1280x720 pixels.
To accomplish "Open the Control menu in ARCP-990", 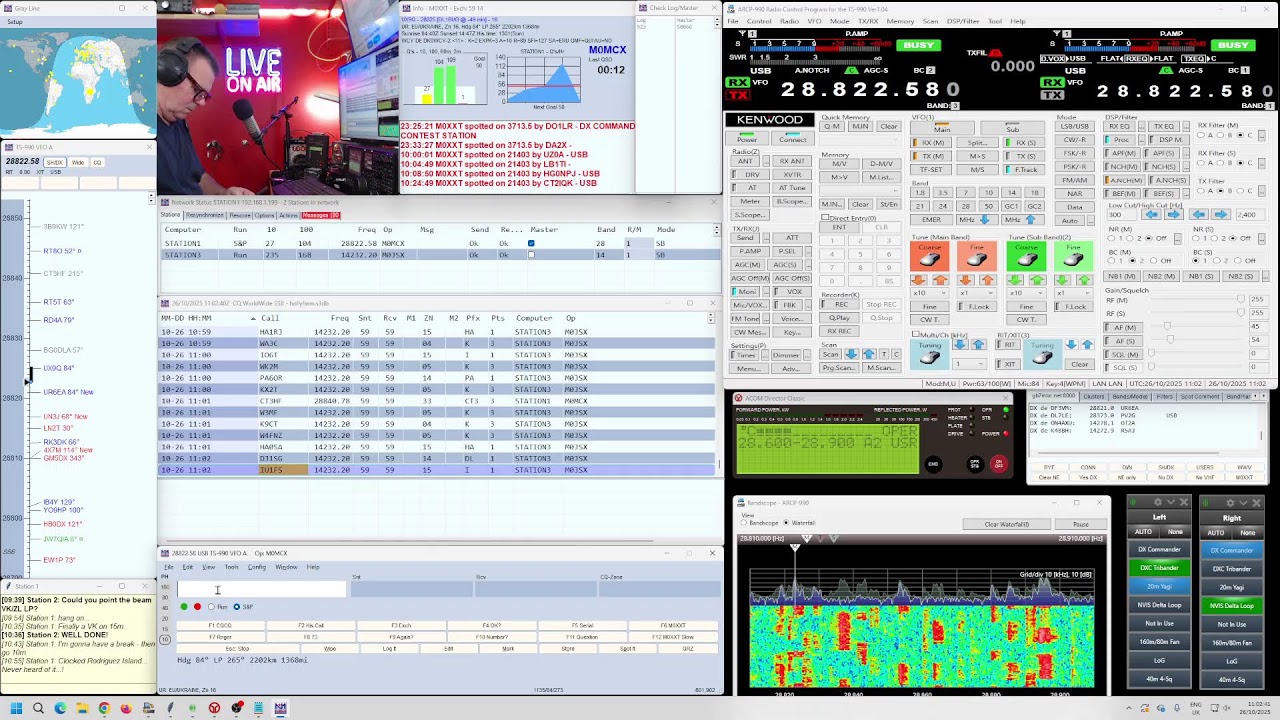I will [x=759, y=21].
